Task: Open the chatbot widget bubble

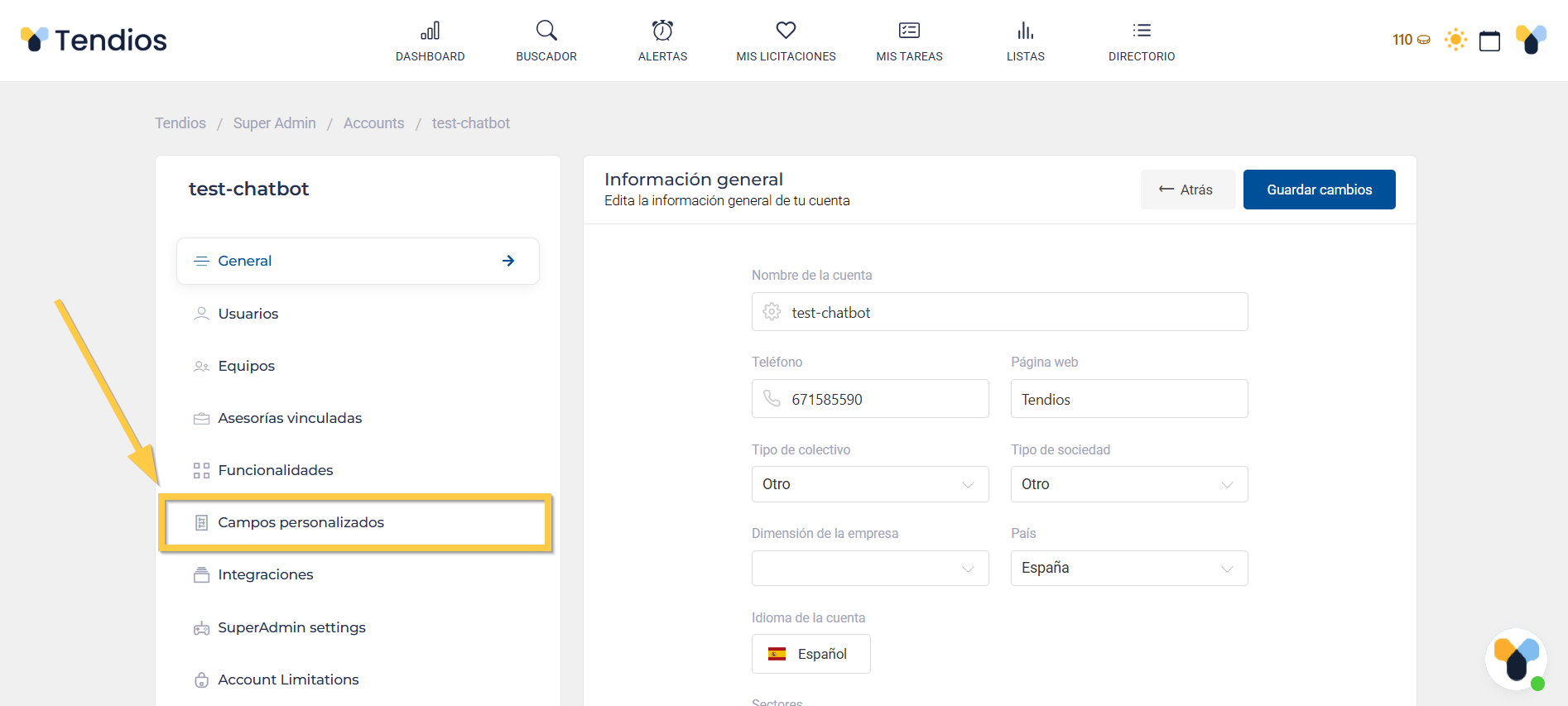Action: 1516,659
